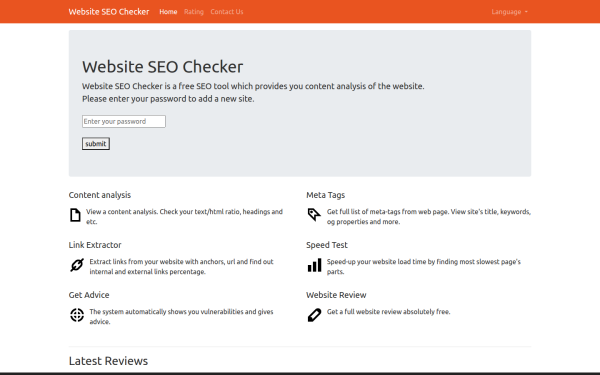Submit the password form
The width and height of the screenshot is (600, 375).
pyautogui.click(x=96, y=144)
